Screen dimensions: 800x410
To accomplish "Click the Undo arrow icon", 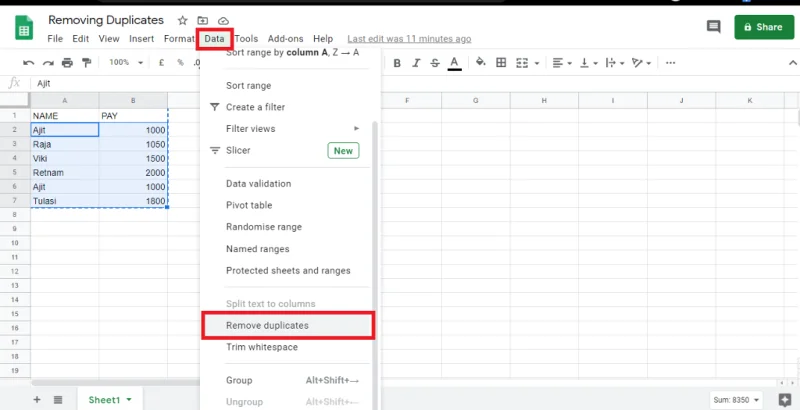I will click(x=29, y=63).
